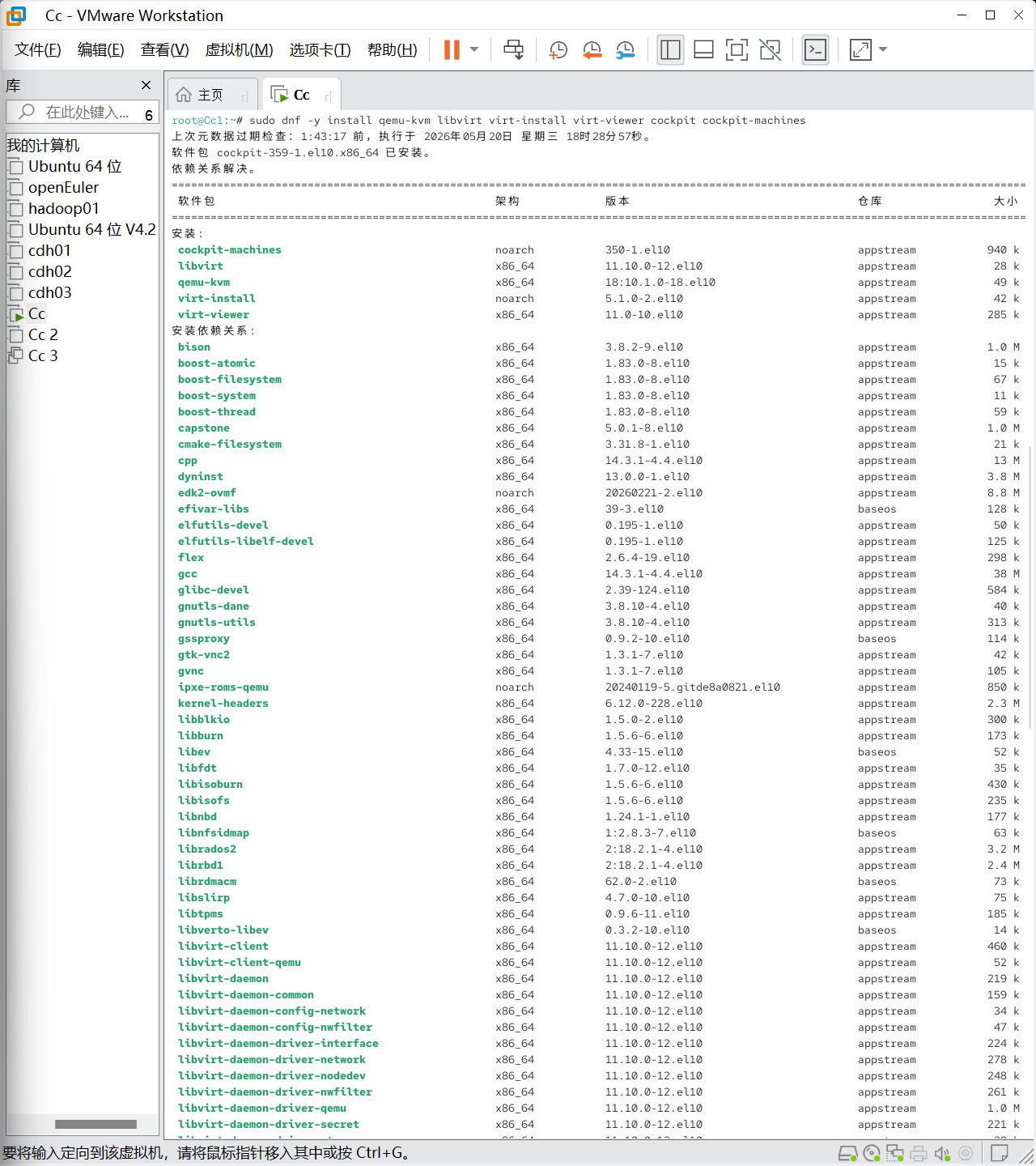
Task: Open the stretch display dropdown arrow
Action: [883, 49]
